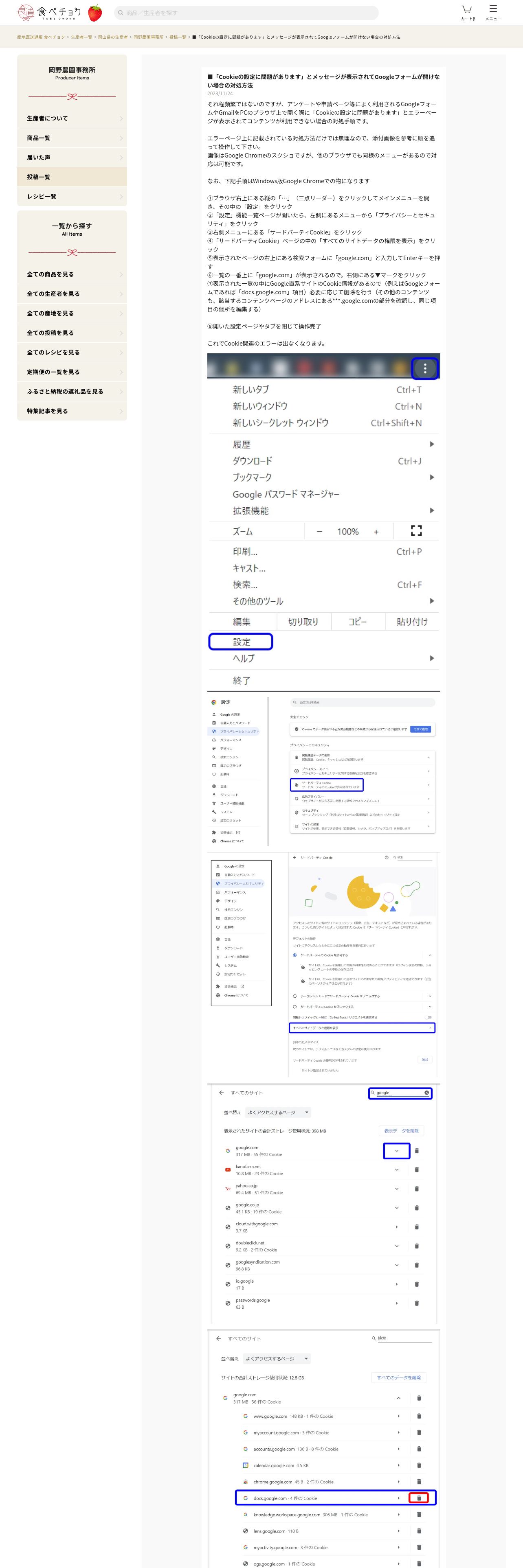Viewport: 523px width, 1568px height.
Task: Focus the 商品/生産者を探す search field
Action: pyautogui.click(x=246, y=13)
